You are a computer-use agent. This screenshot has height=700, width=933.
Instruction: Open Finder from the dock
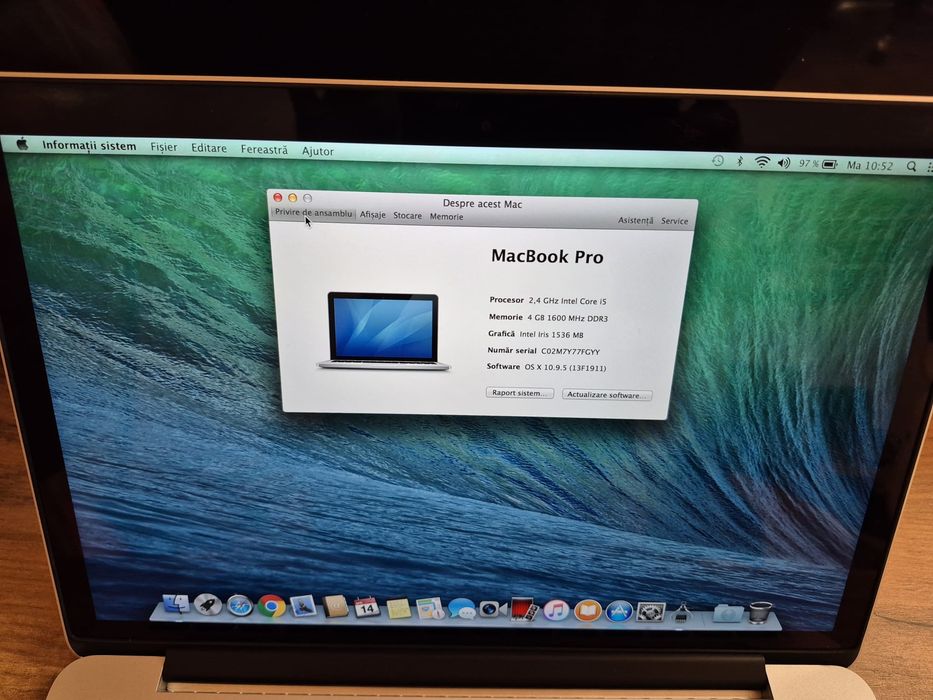176,605
